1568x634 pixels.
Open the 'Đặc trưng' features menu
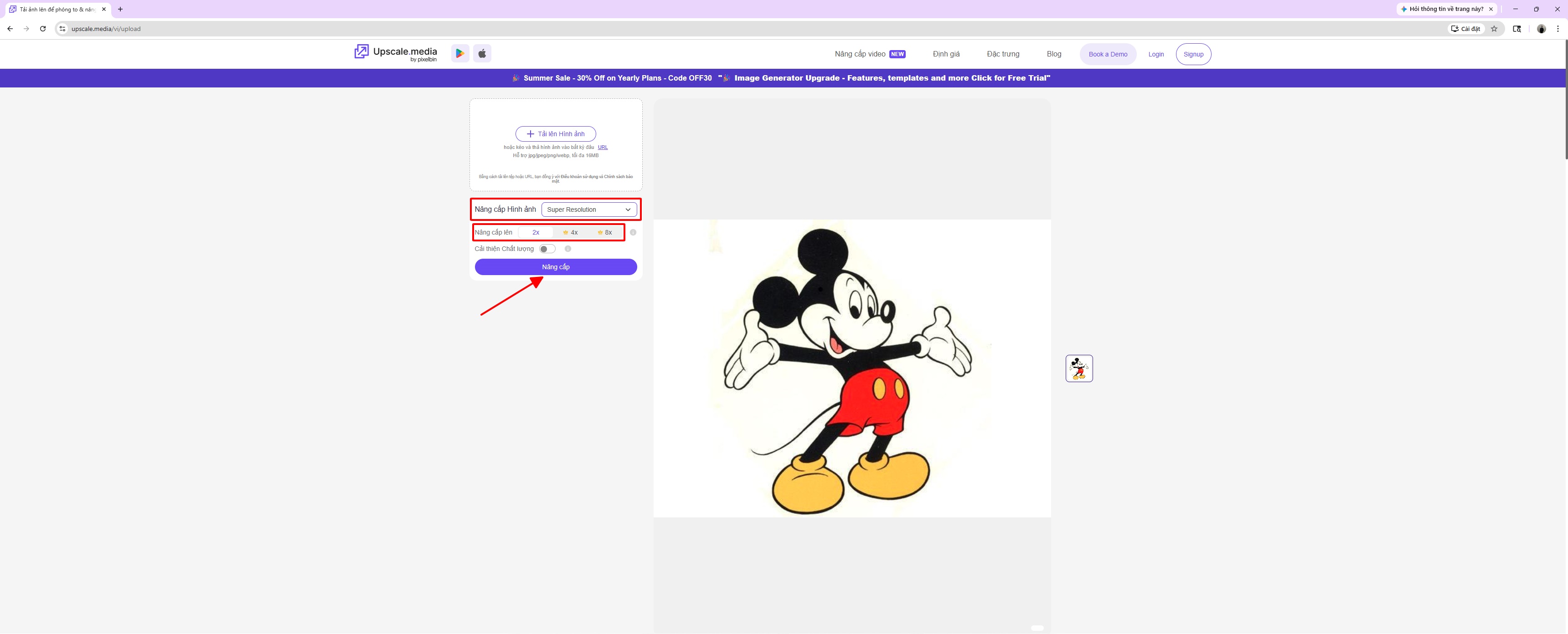coord(1002,54)
